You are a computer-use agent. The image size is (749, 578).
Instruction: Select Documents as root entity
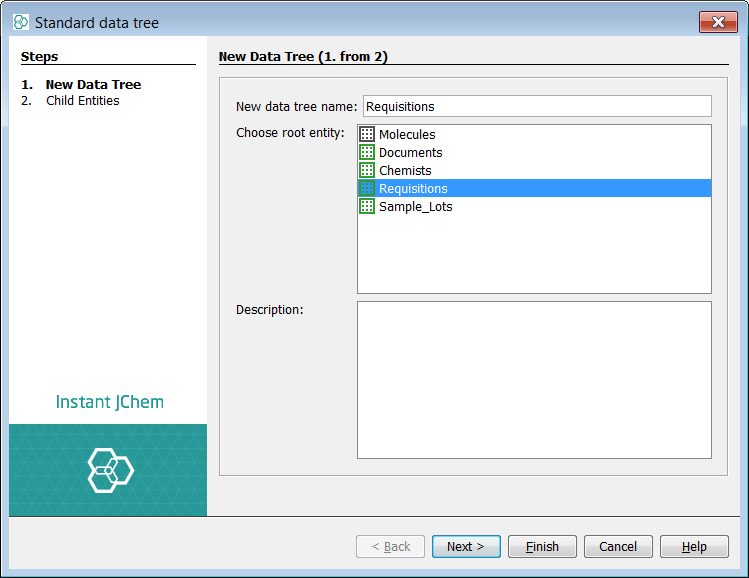tap(410, 152)
